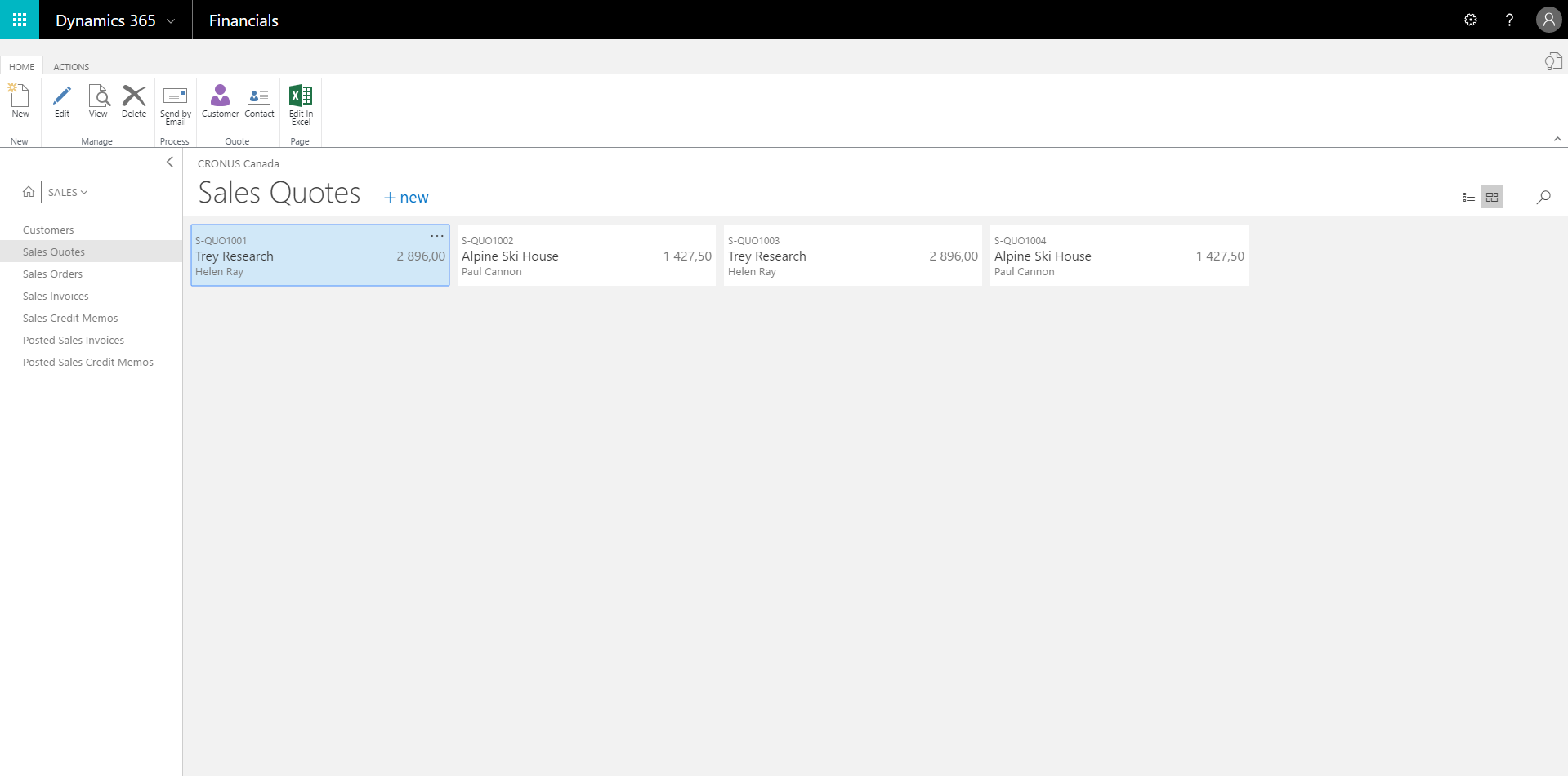This screenshot has height=776, width=1568.
Task: Click the + new link
Action: coord(406,198)
